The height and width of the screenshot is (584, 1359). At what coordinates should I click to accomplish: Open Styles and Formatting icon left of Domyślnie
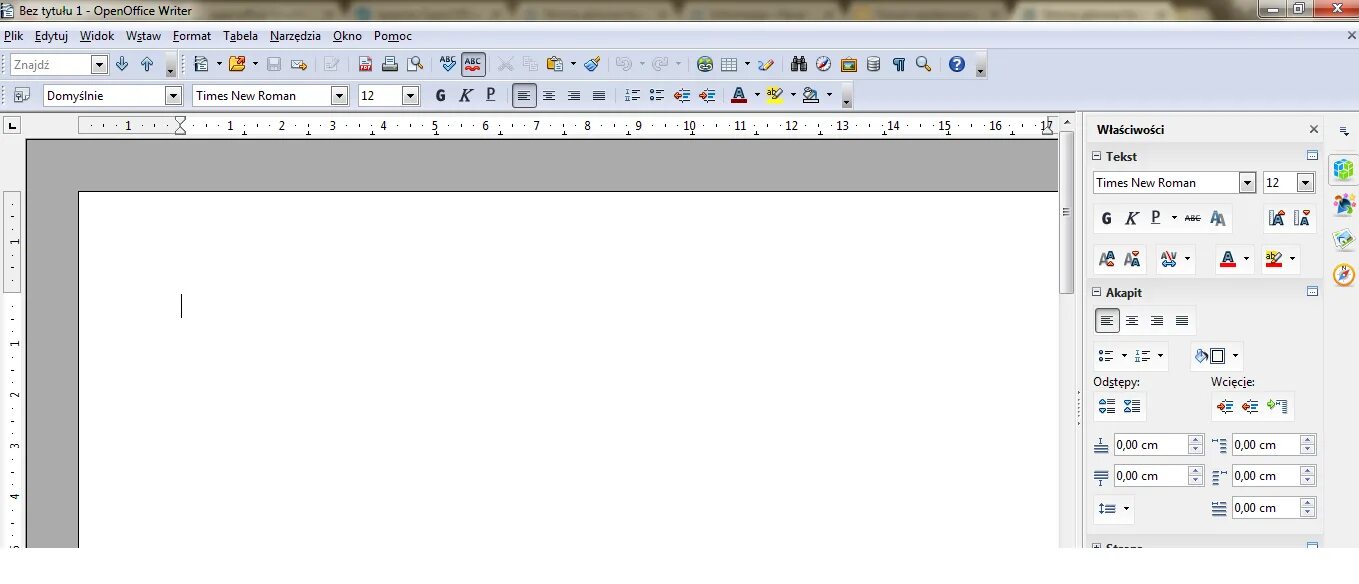pyautogui.click(x=22, y=95)
